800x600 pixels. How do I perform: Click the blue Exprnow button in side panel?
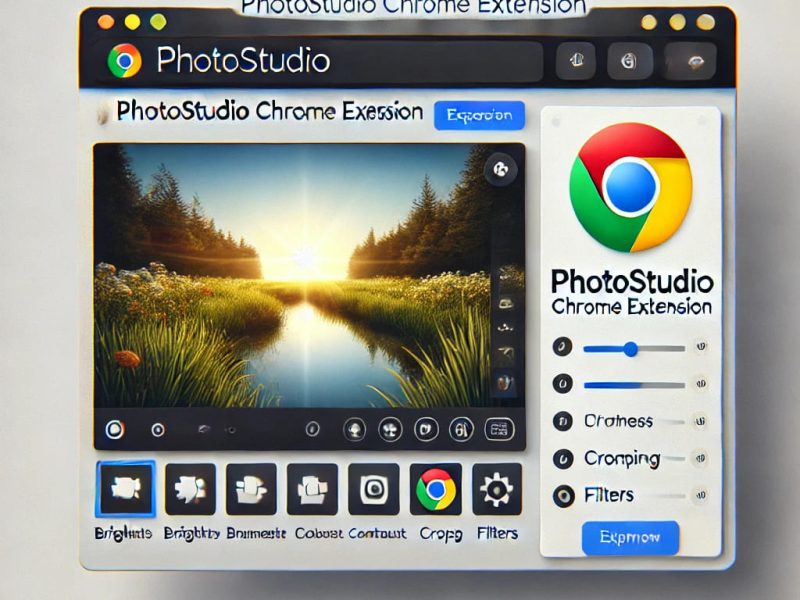[x=630, y=538]
